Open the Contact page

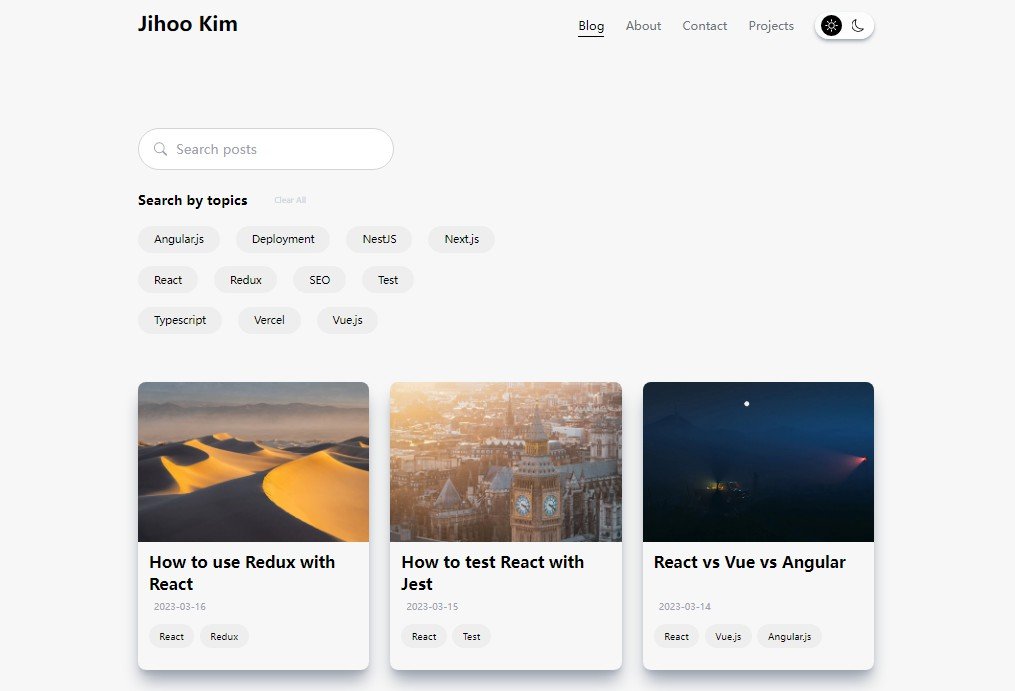(x=704, y=25)
